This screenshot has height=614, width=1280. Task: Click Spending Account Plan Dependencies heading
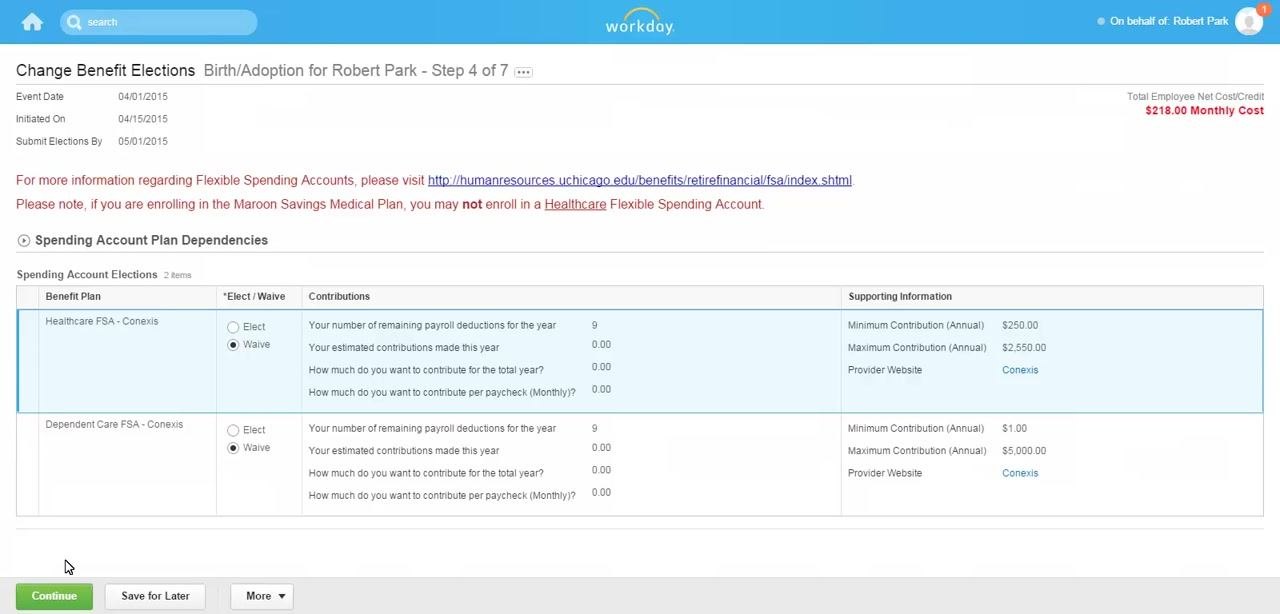pyautogui.click(x=151, y=240)
